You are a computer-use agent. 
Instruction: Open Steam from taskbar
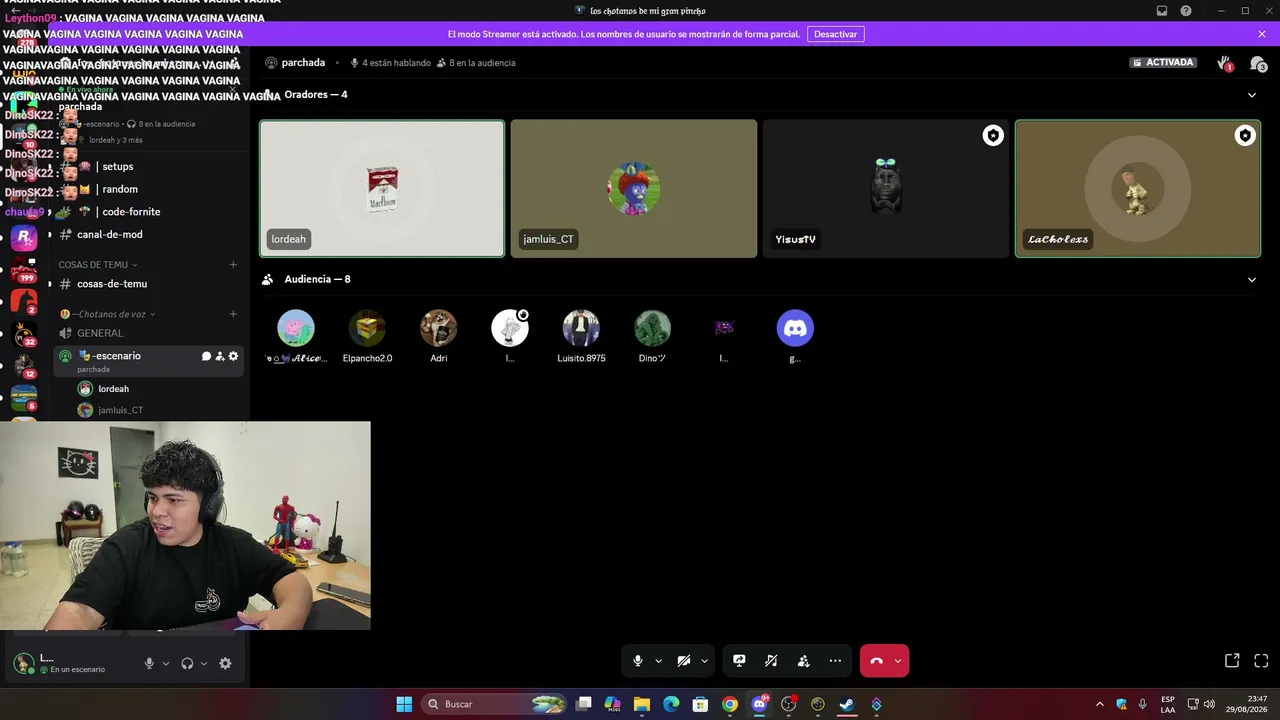click(x=847, y=704)
